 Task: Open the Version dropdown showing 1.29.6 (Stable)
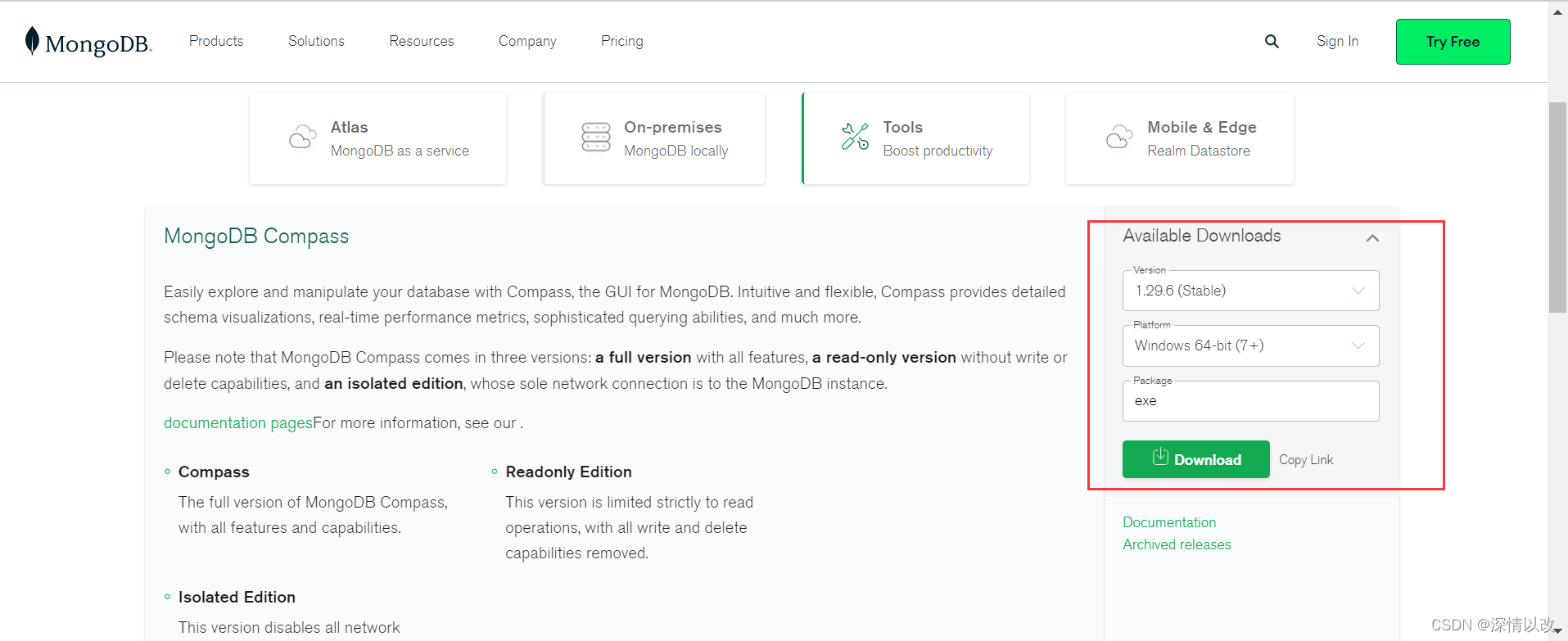(x=1250, y=291)
